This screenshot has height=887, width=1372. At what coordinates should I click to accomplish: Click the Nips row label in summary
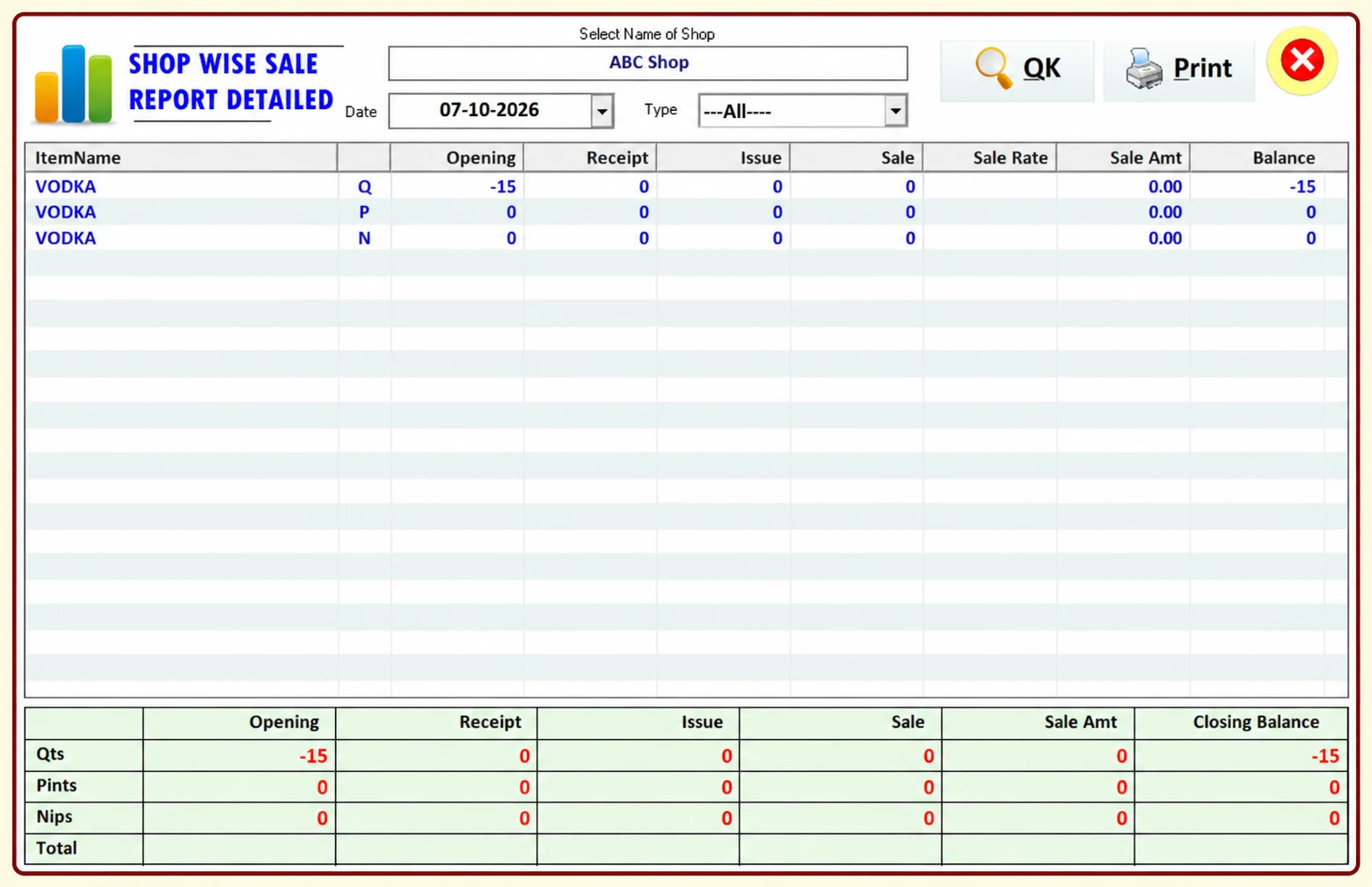click(x=55, y=817)
